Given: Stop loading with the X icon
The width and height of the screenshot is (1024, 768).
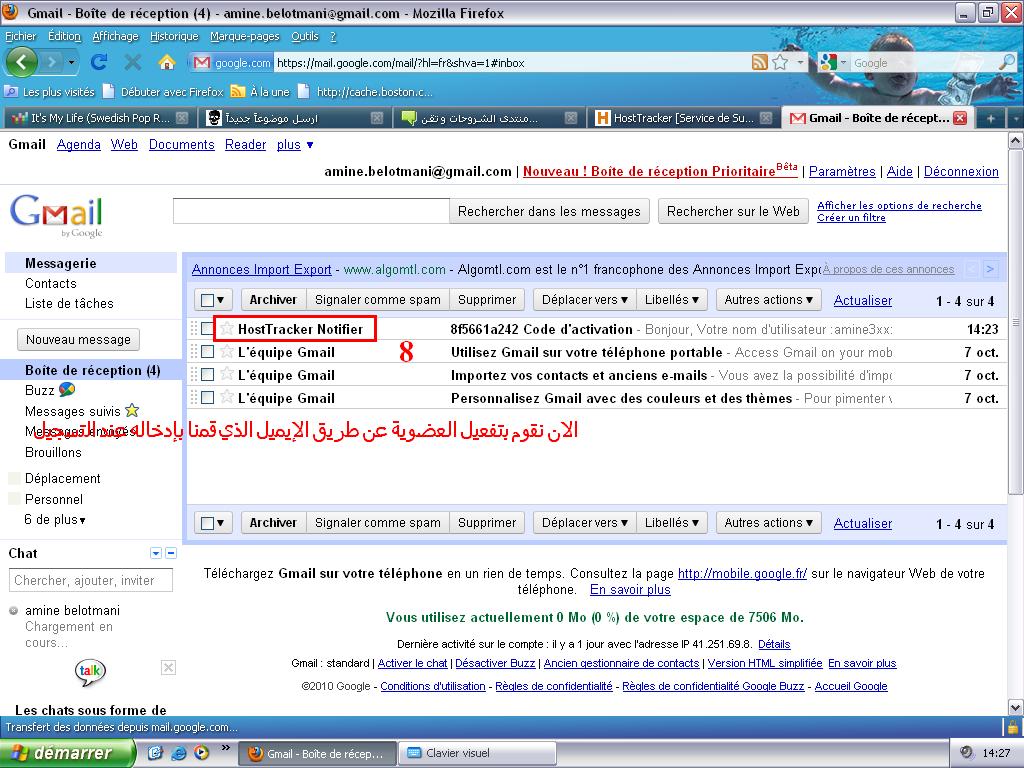Looking at the screenshot, I should click(133, 63).
